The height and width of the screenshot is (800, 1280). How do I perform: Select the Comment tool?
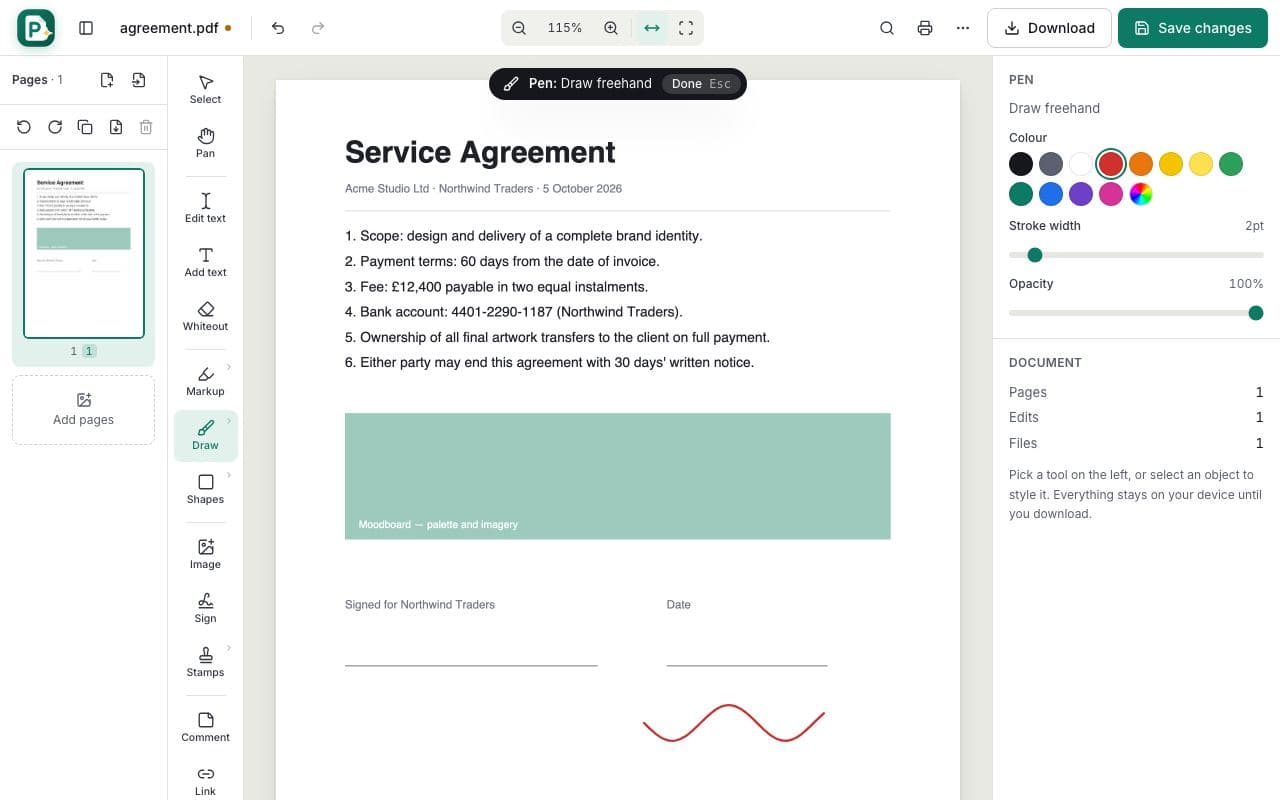(x=205, y=726)
